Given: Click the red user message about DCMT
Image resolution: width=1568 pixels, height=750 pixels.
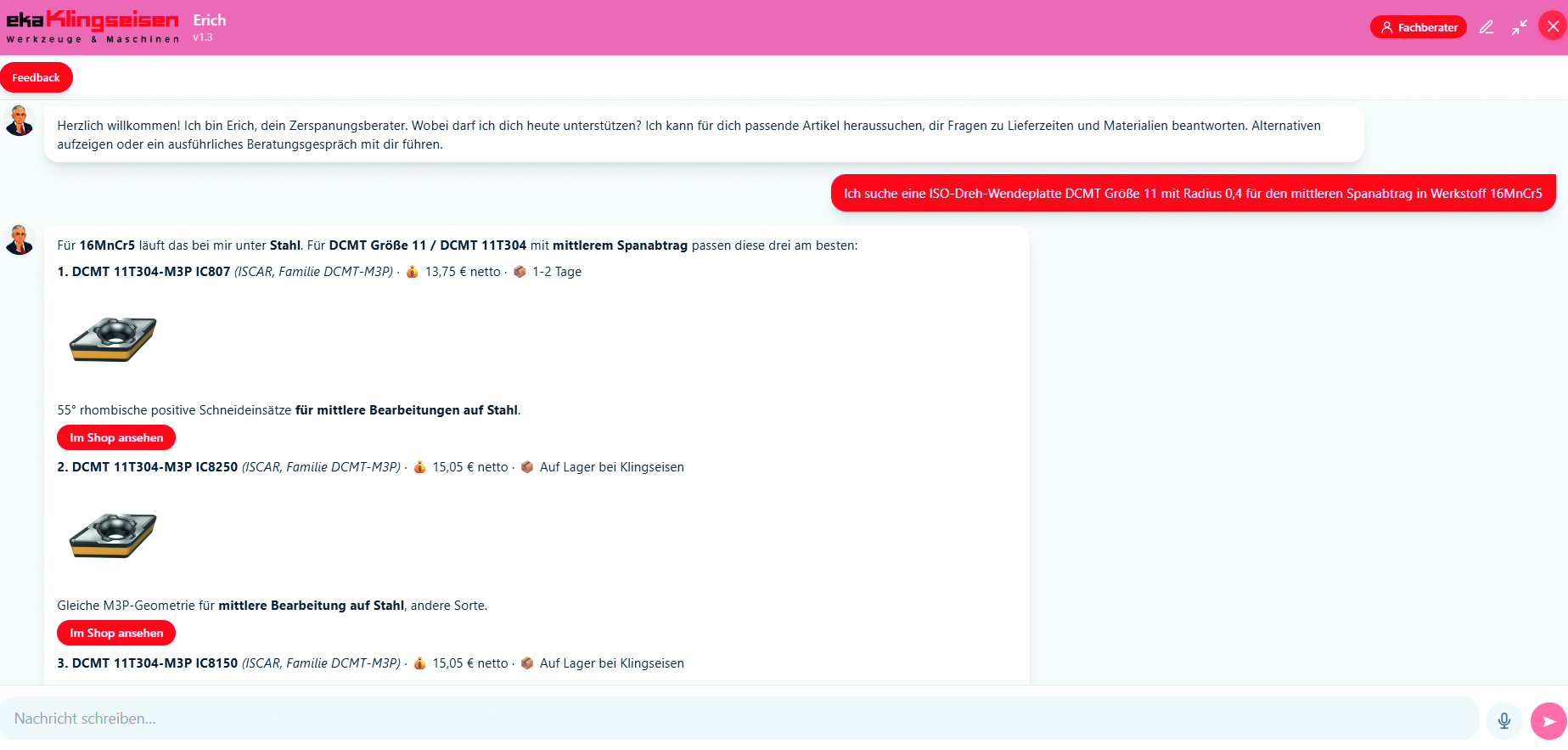Looking at the screenshot, I should click(x=1193, y=194).
